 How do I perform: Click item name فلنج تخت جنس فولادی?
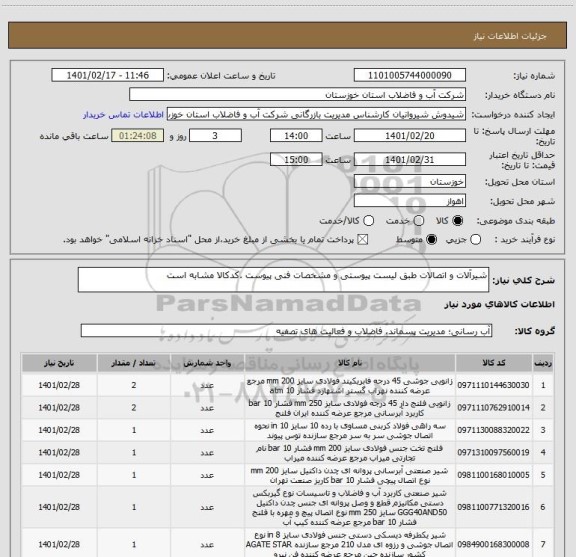tap(350, 453)
